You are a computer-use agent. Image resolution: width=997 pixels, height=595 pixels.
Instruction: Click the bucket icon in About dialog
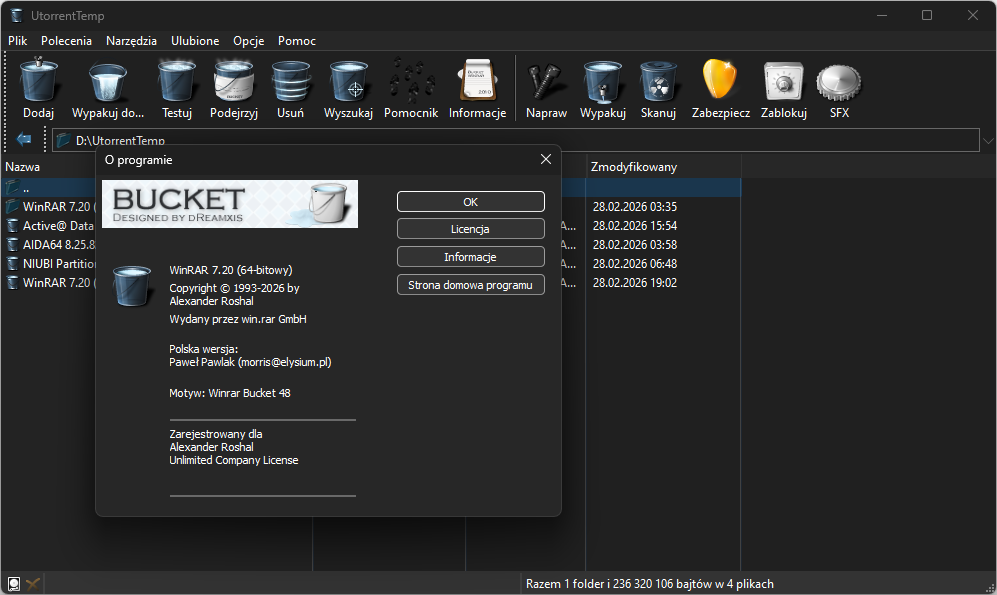(x=132, y=286)
